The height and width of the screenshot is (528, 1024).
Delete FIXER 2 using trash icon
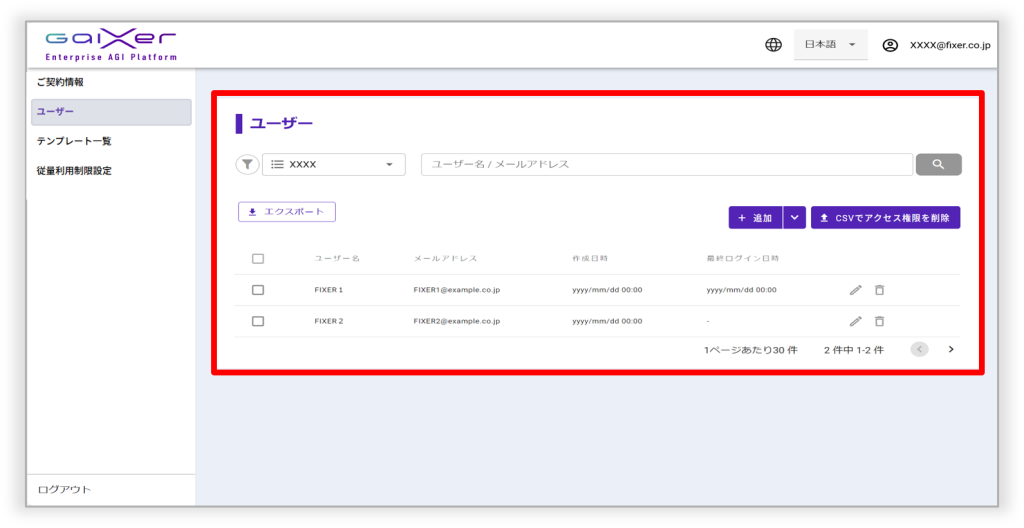879,321
